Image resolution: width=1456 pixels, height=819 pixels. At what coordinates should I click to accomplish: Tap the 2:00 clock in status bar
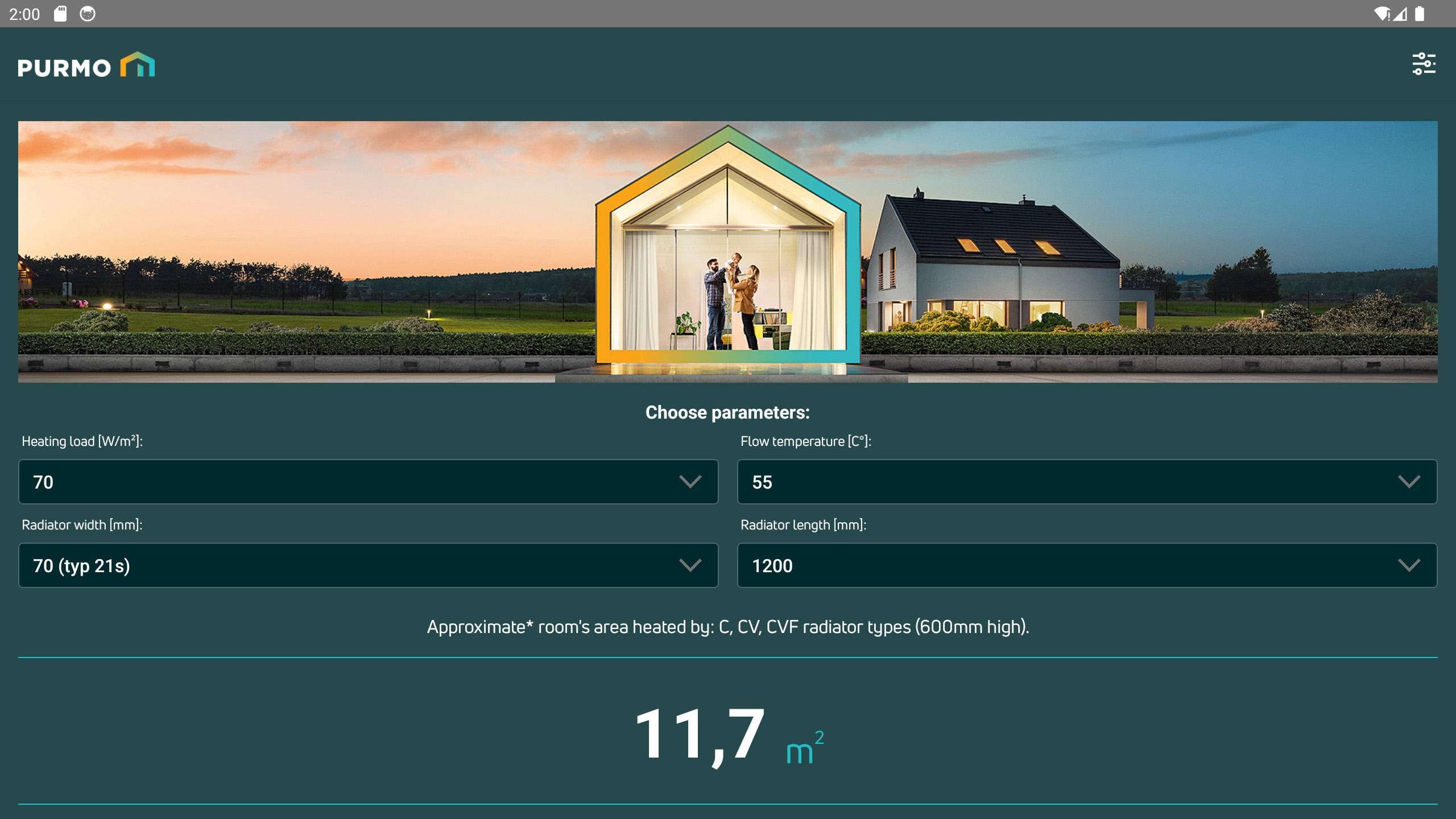pos(24,14)
